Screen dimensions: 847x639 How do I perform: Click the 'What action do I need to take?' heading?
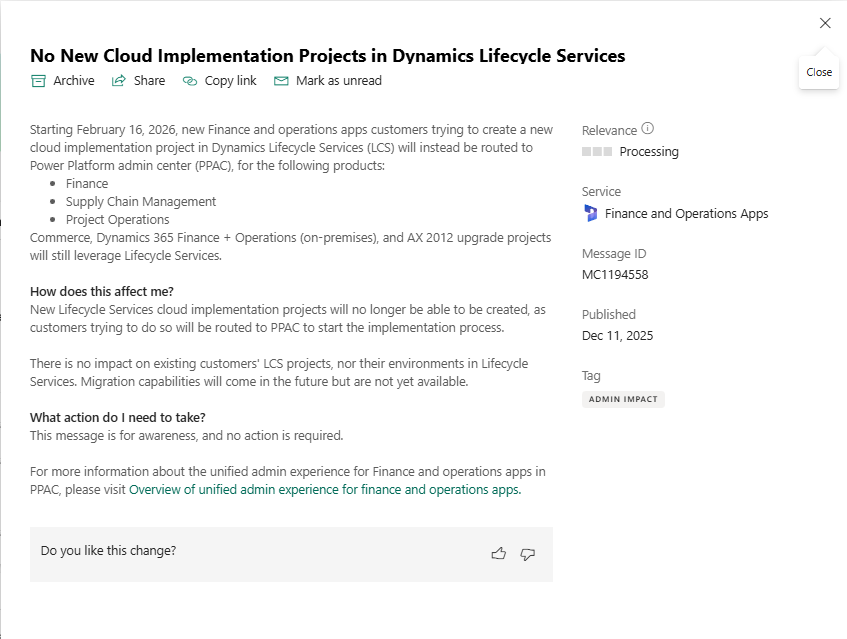[x=118, y=418]
